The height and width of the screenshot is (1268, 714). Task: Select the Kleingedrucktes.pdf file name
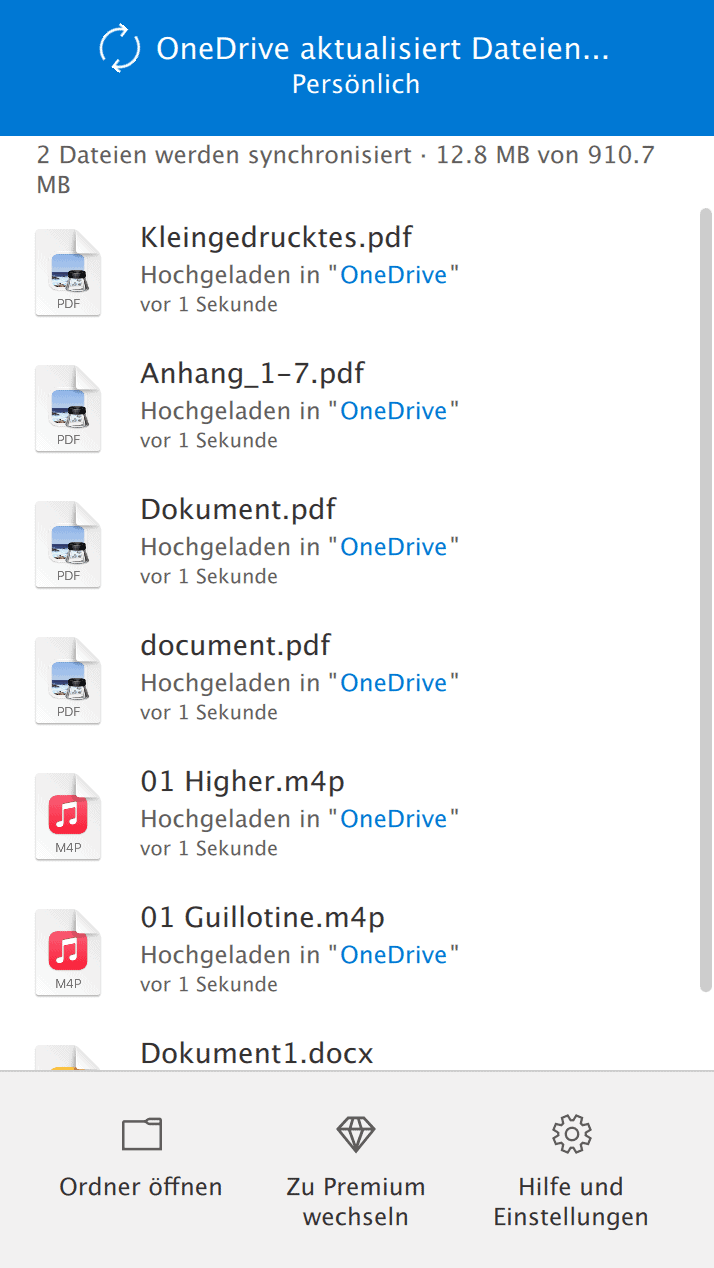(x=276, y=238)
